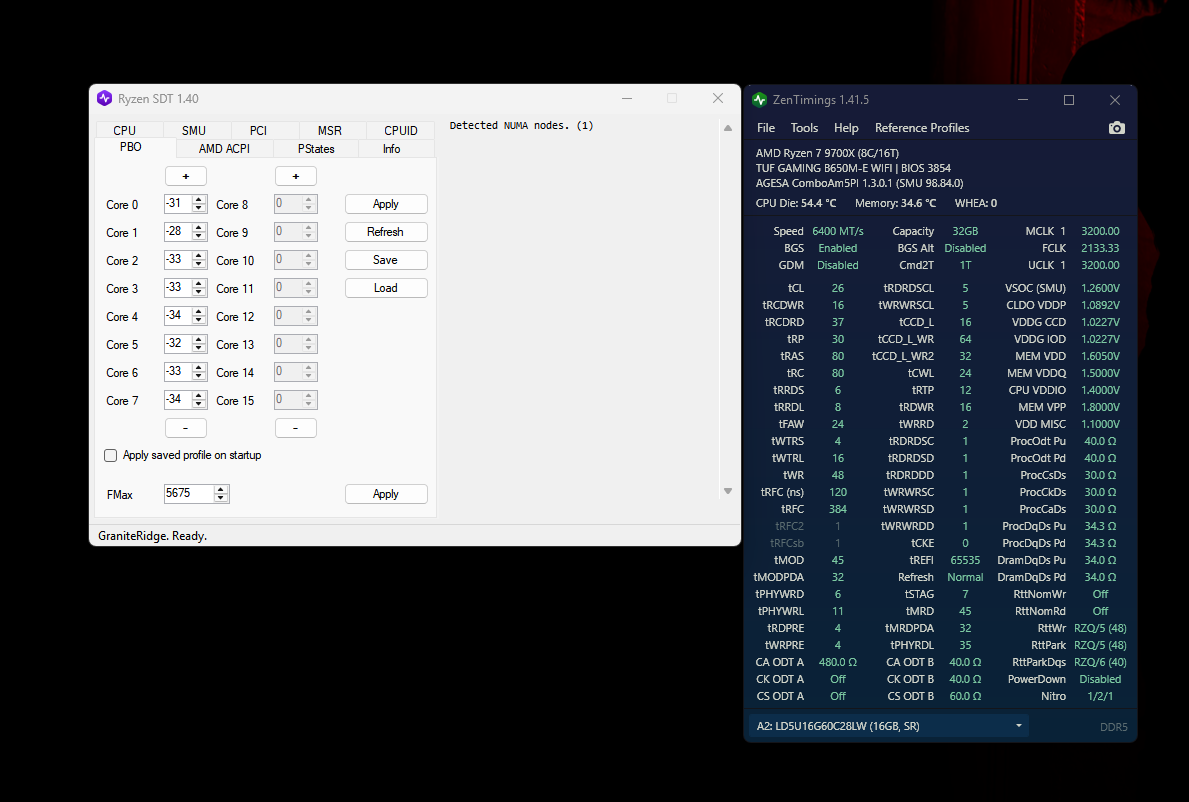
Task: Click the Core 1 stepper arrows
Action: point(199,232)
